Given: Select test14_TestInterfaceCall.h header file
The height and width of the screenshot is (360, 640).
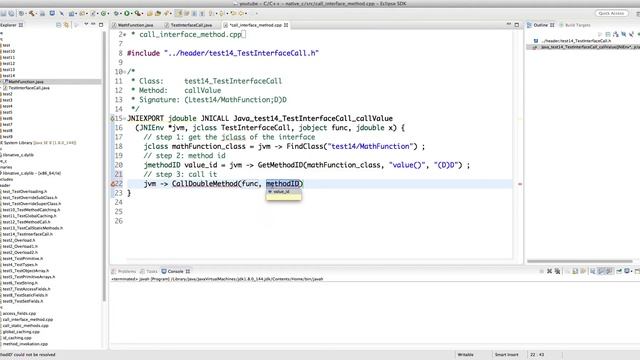Looking at the screenshot, I should [27, 234].
